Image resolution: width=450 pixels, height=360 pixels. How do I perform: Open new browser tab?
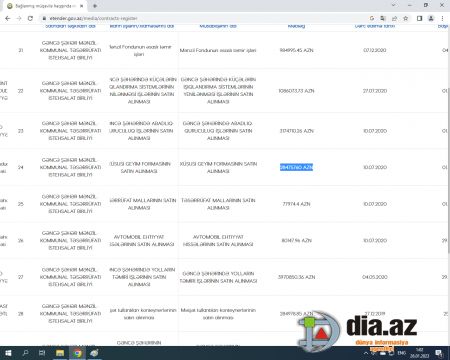tap(95, 6)
